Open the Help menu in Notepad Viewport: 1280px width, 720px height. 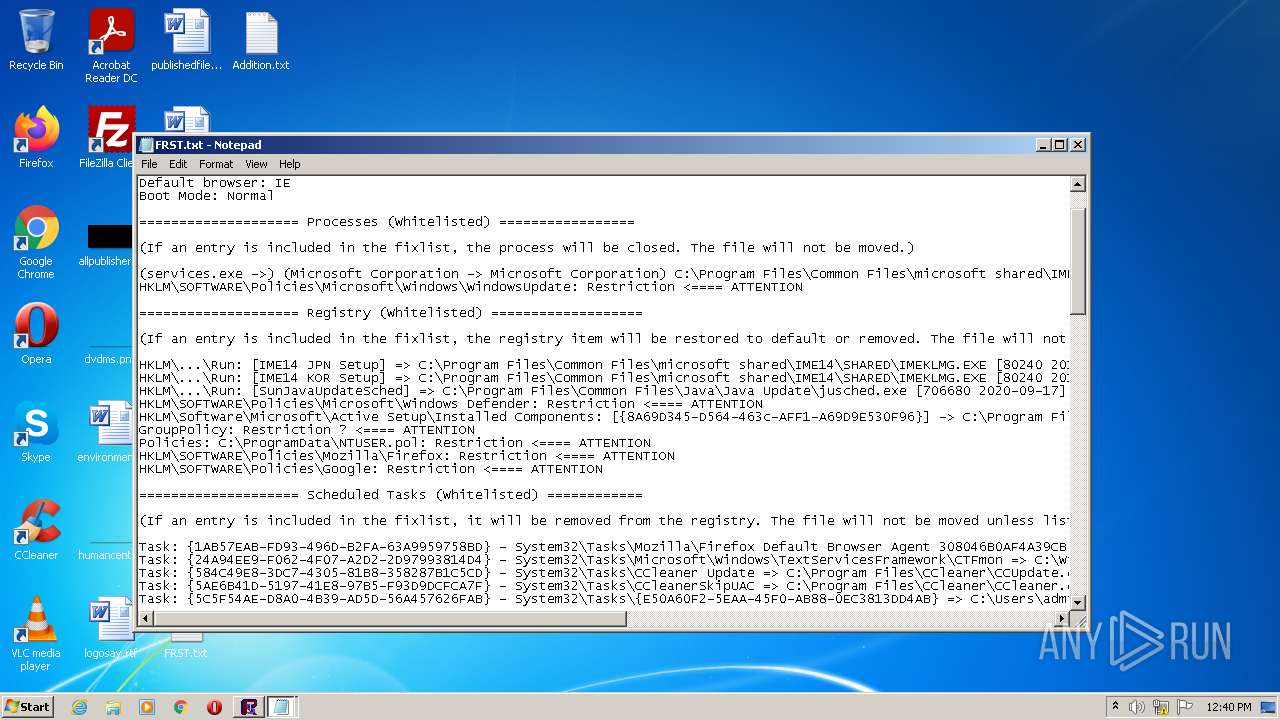[290, 164]
